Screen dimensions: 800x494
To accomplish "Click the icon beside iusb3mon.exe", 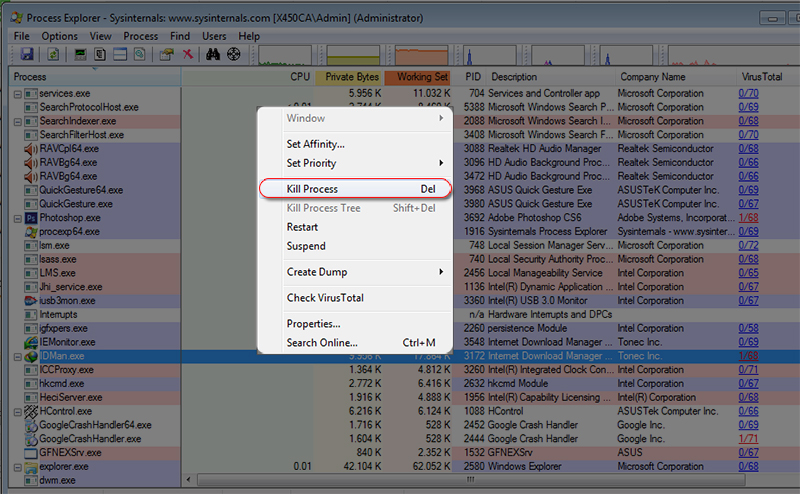I will (x=31, y=301).
